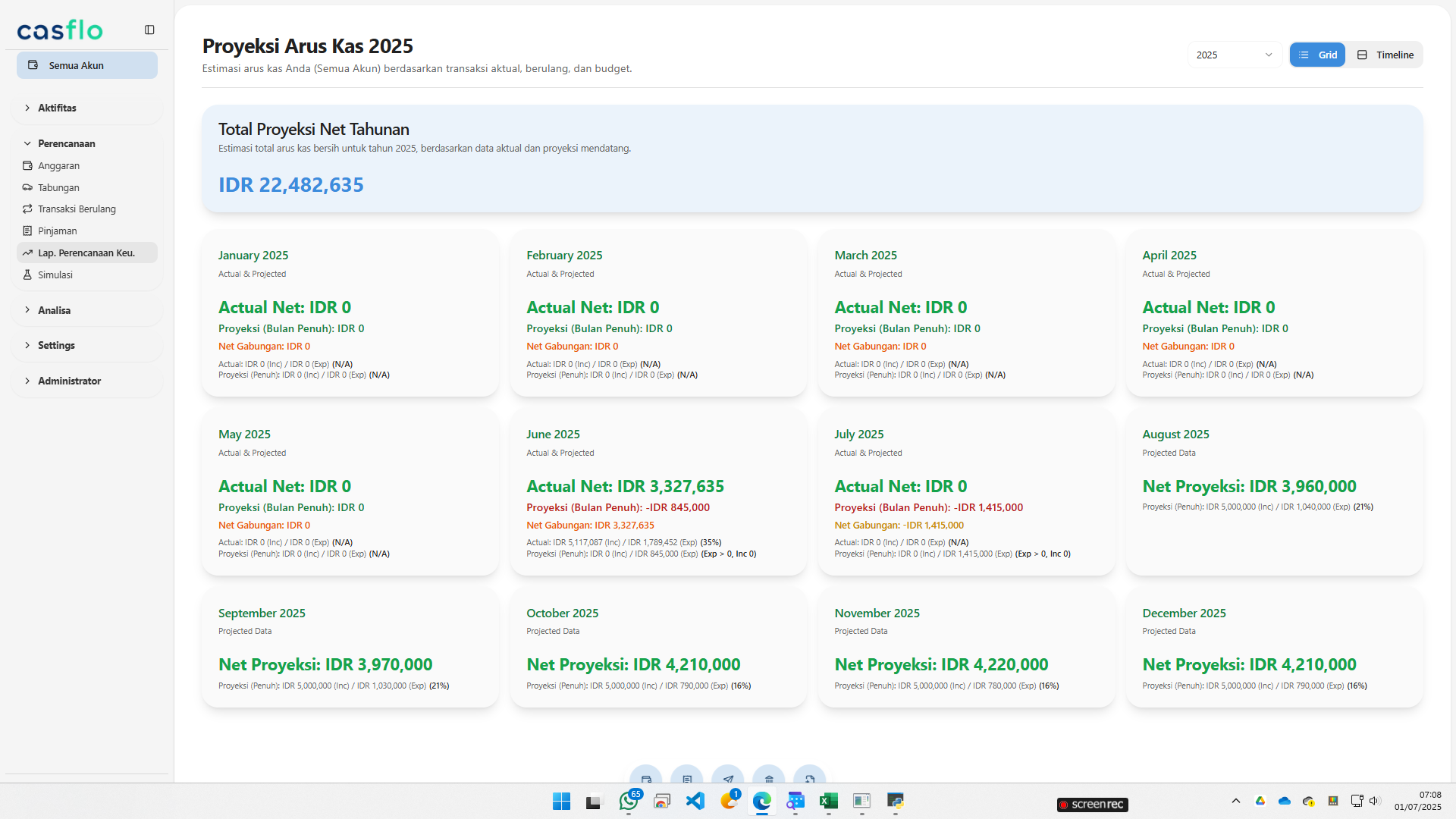Click the clipboard report icon at bottom
The width and height of the screenshot is (1456, 819).
pos(687,779)
